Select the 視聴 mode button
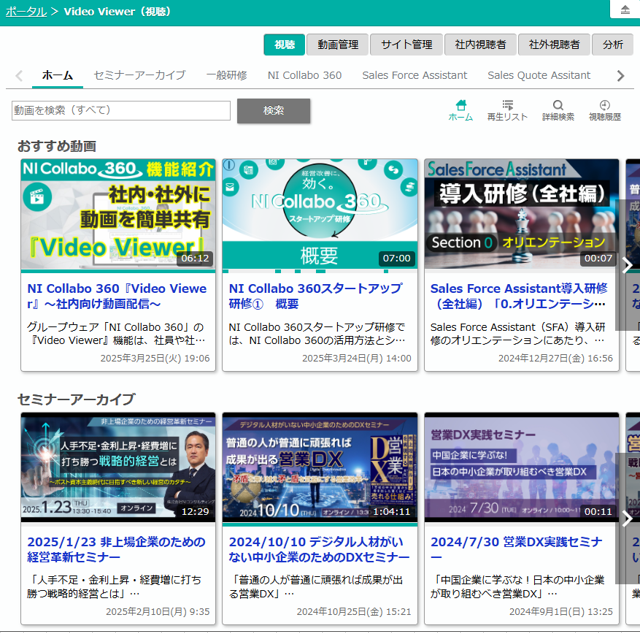The height and width of the screenshot is (633, 640). [284, 44]
